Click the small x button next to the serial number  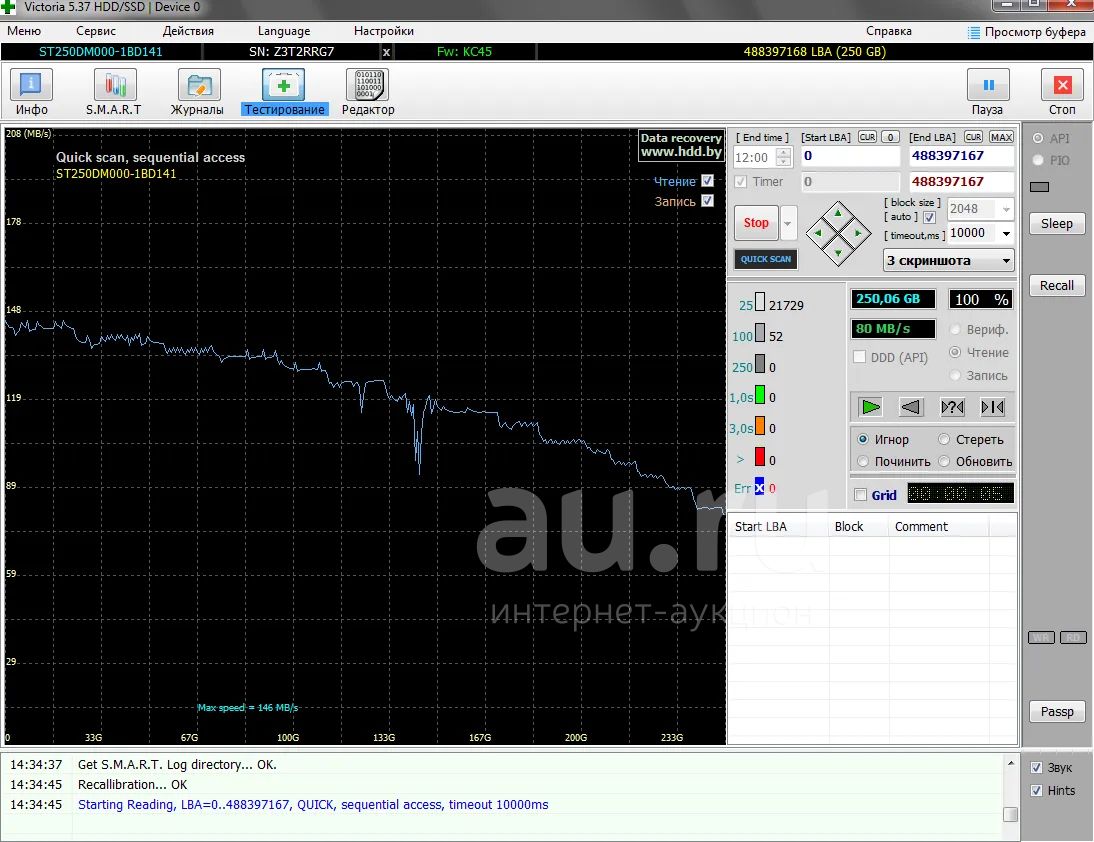tap(387, 52)
